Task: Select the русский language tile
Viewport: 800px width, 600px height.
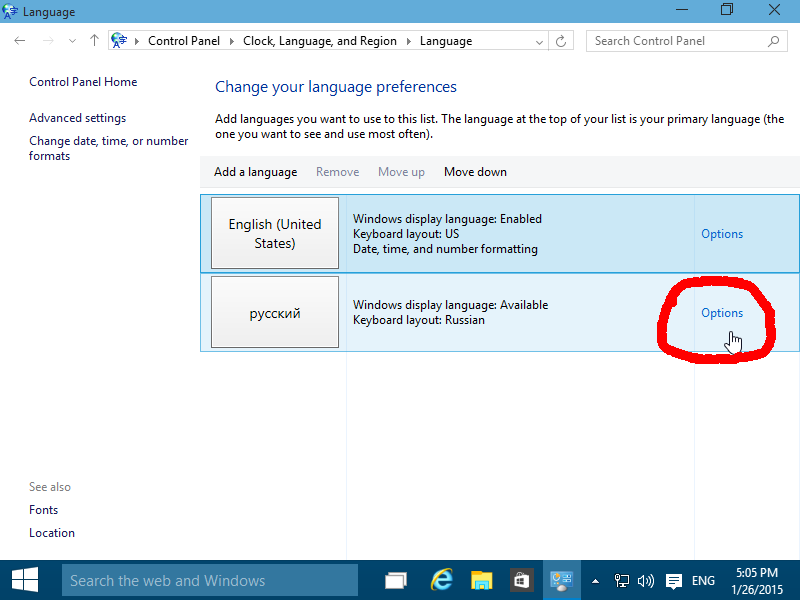Action: [x=275, y=312]
